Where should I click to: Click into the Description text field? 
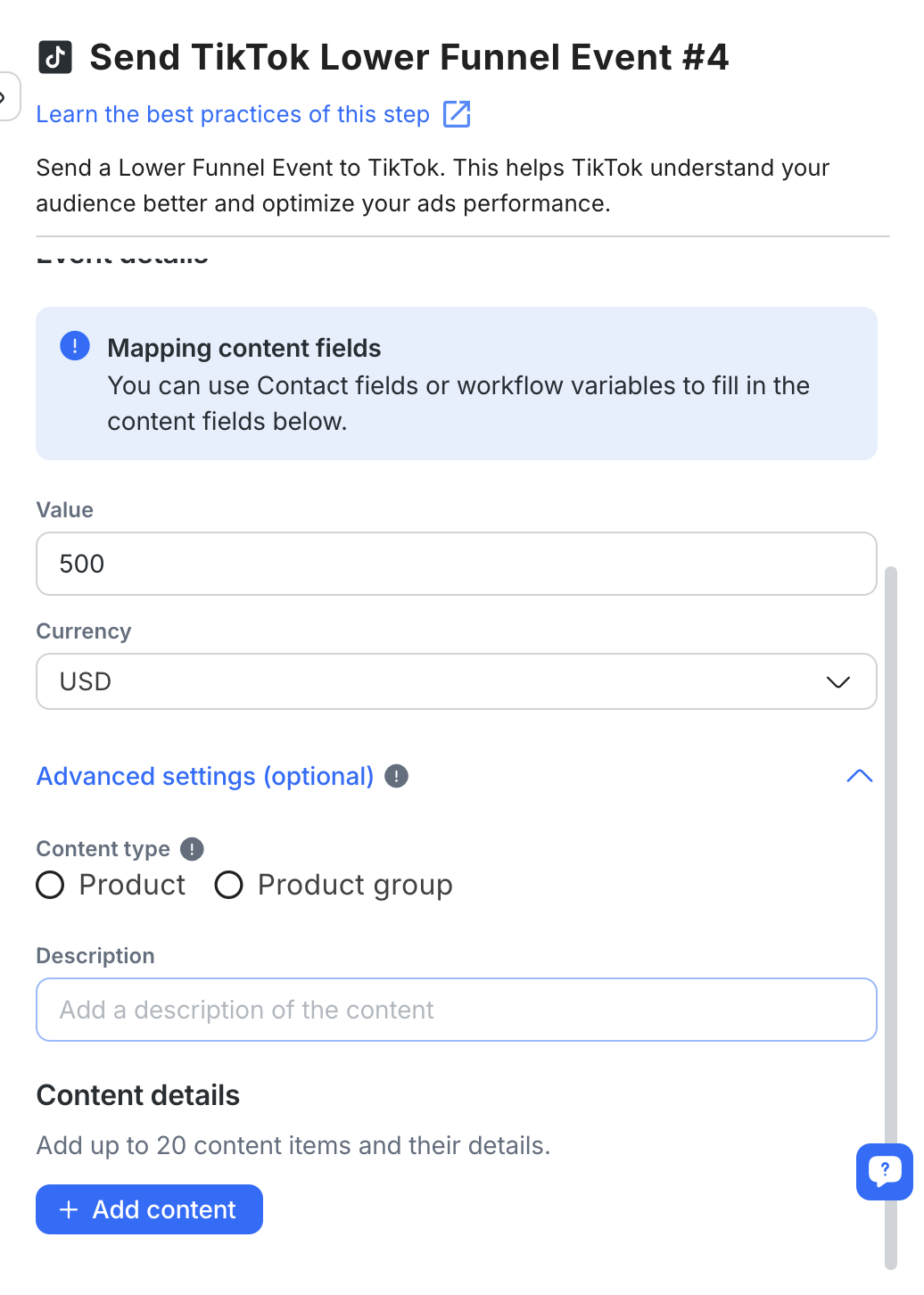coord(456,1010)
